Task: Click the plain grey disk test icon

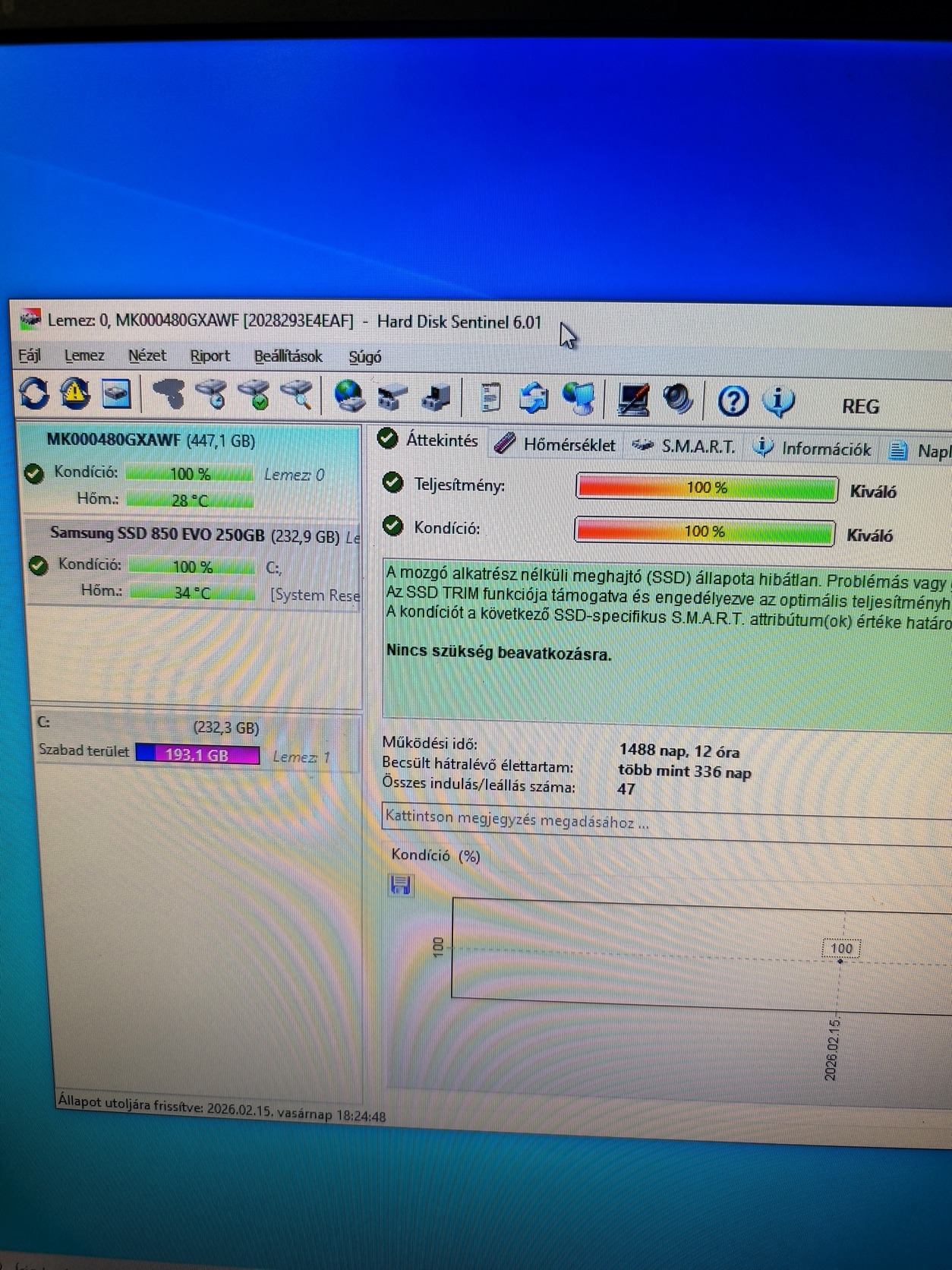Action: 170,394
